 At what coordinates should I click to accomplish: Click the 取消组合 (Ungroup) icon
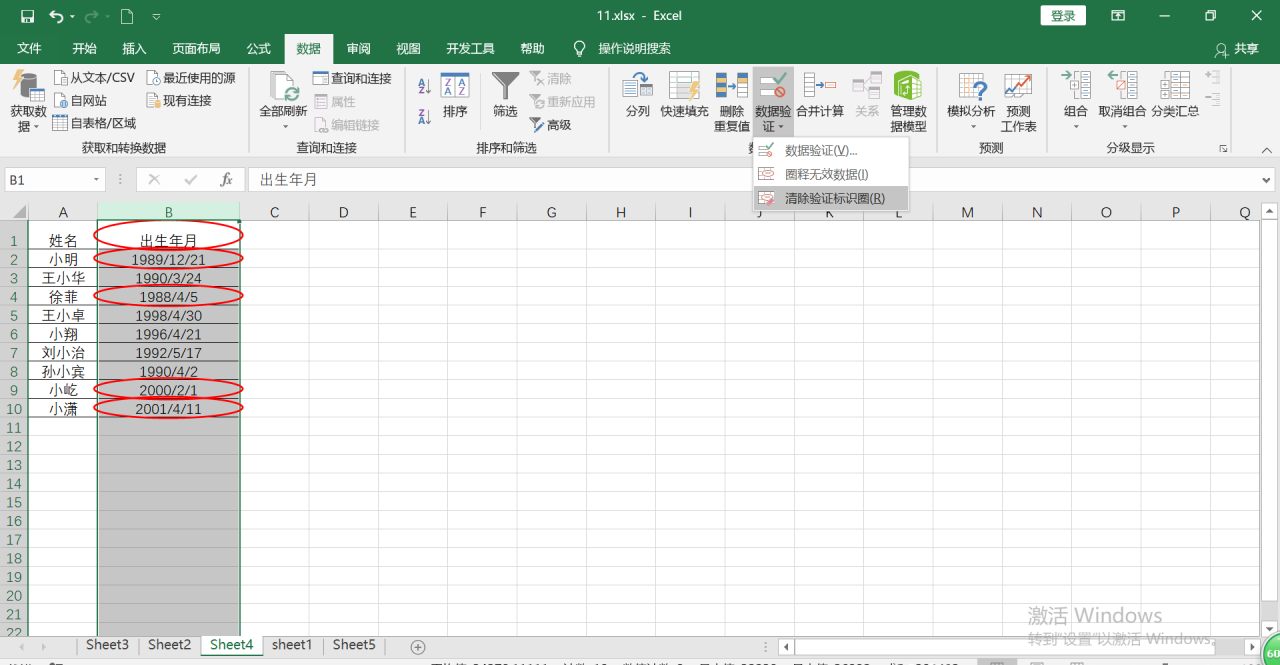point(1123,86)
